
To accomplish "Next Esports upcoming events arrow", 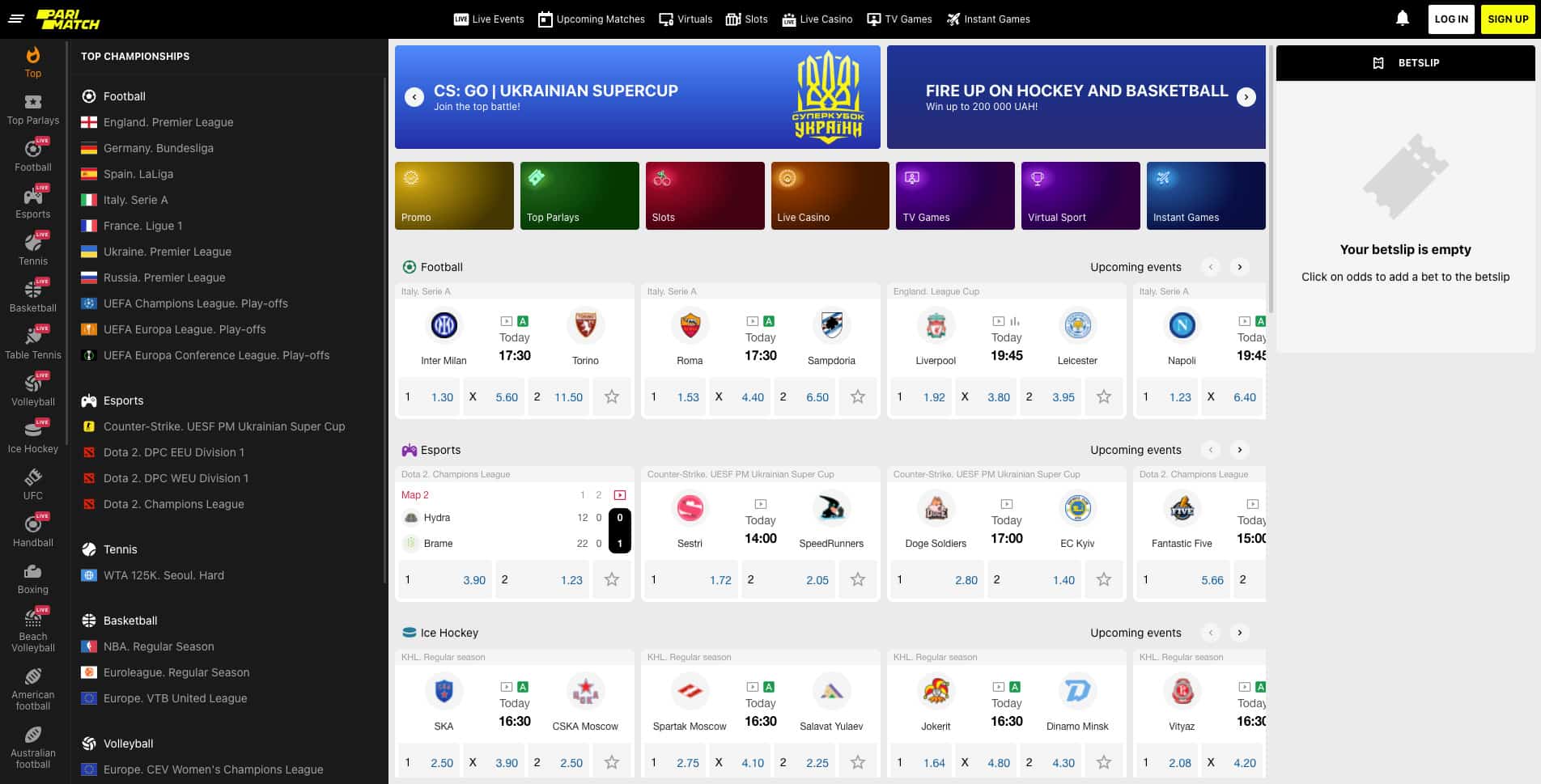I will click(1240, 450).
